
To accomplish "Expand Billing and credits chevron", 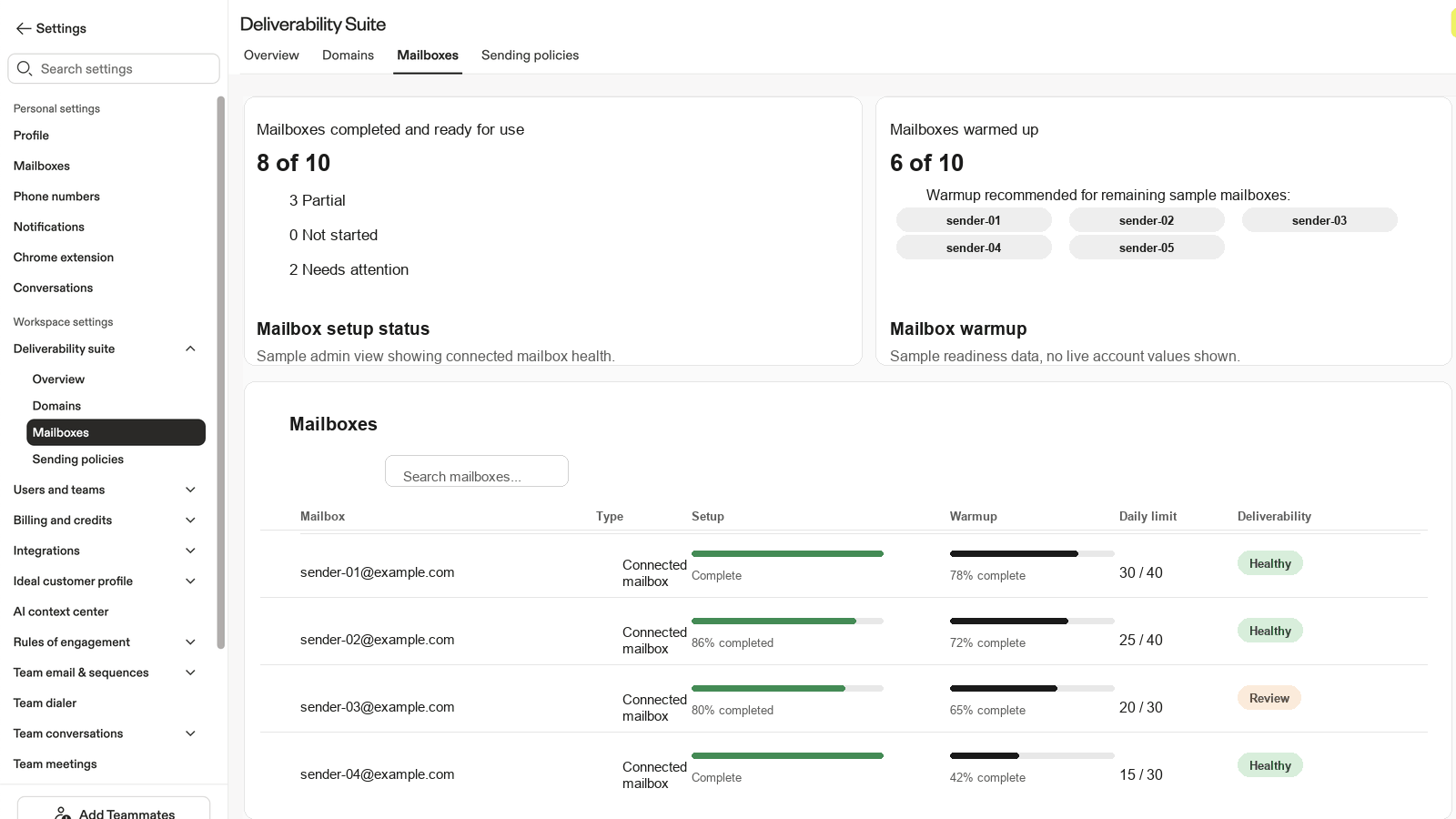I will coord(190,521).
